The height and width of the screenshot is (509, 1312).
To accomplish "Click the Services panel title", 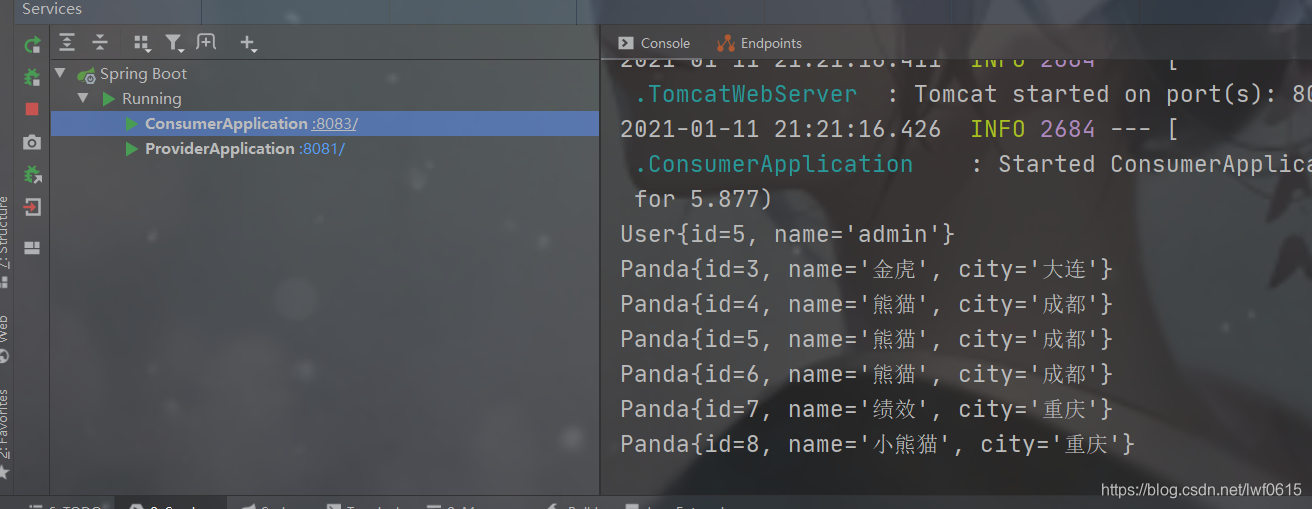I will [52, 9].
